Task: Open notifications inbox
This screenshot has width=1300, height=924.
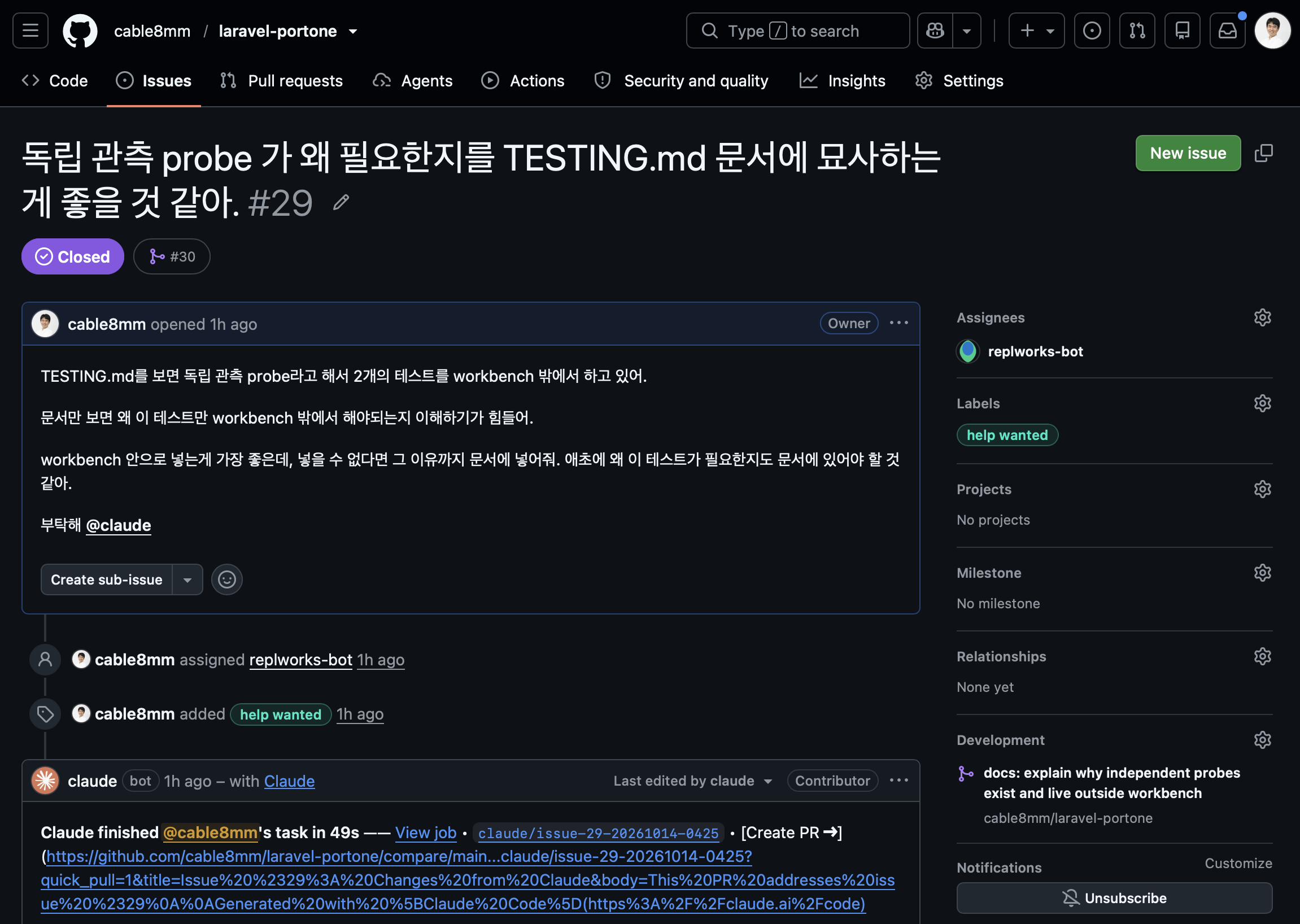Action: pyautogui.click(x=1227, y=30)
